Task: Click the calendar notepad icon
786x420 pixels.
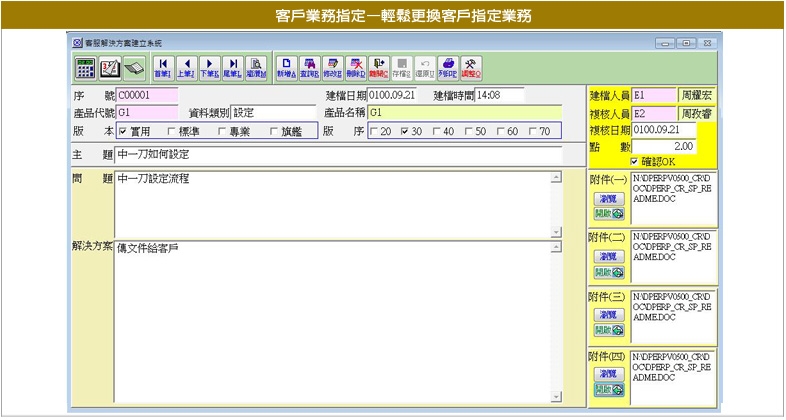Action: (x=108, y=68)
